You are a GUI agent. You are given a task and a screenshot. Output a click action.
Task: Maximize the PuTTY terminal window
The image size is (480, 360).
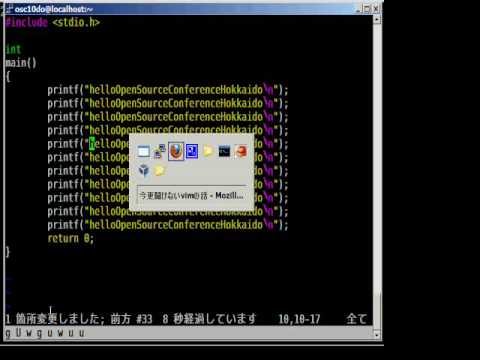367,9
